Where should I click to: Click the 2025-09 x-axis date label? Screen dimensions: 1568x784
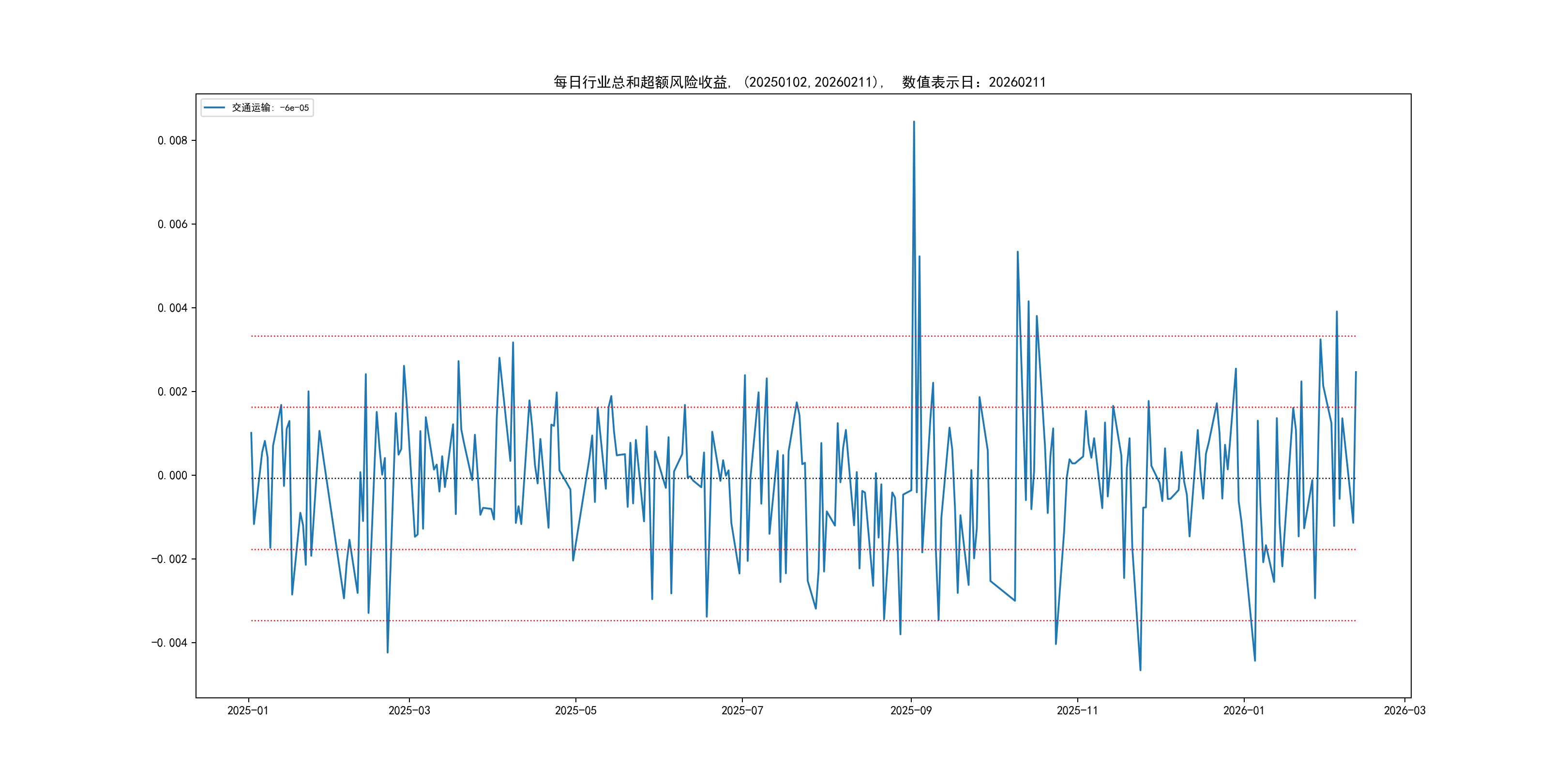pos(911,710)
